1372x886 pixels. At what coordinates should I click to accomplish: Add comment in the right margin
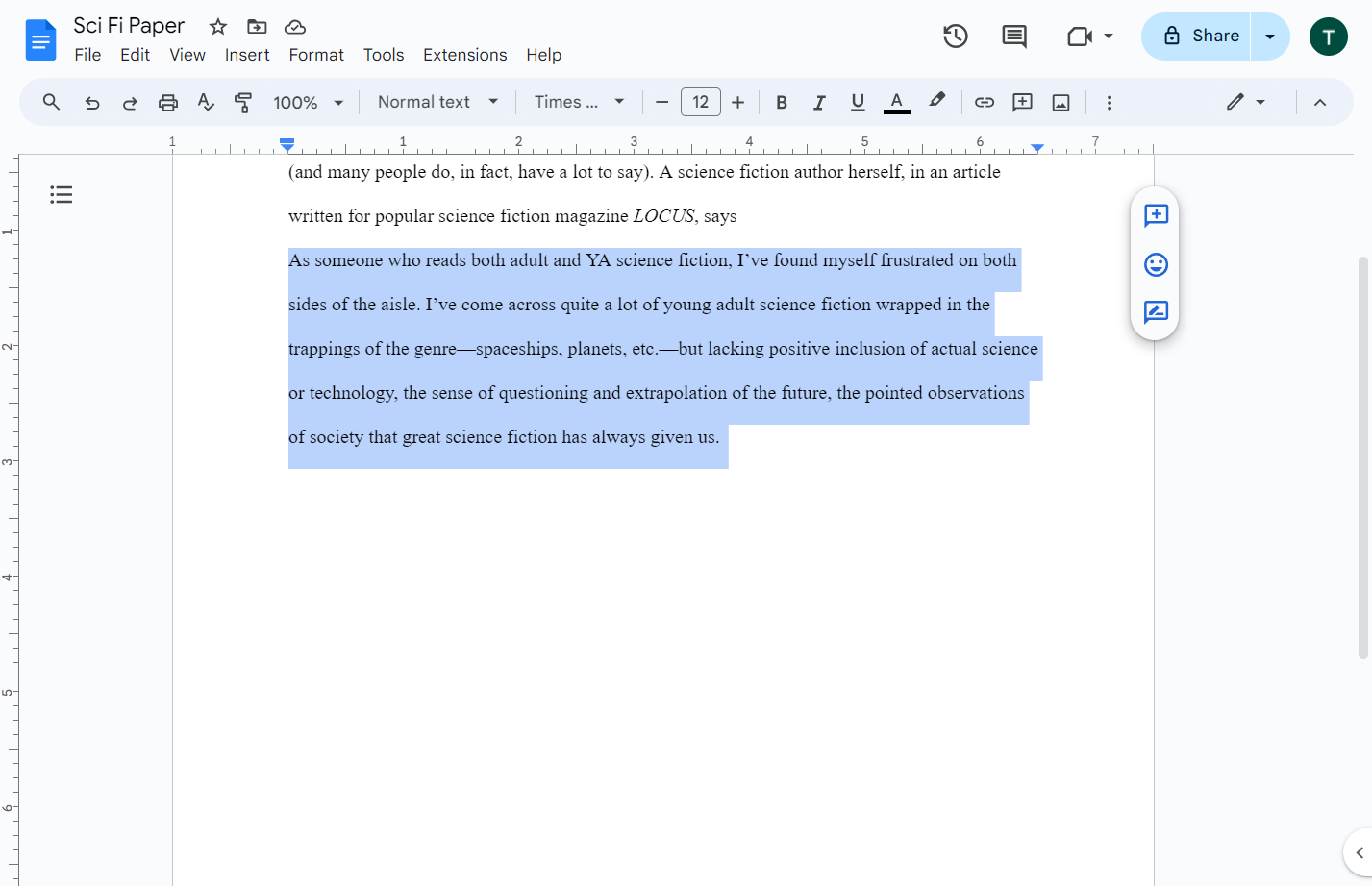coord(1156,215)
